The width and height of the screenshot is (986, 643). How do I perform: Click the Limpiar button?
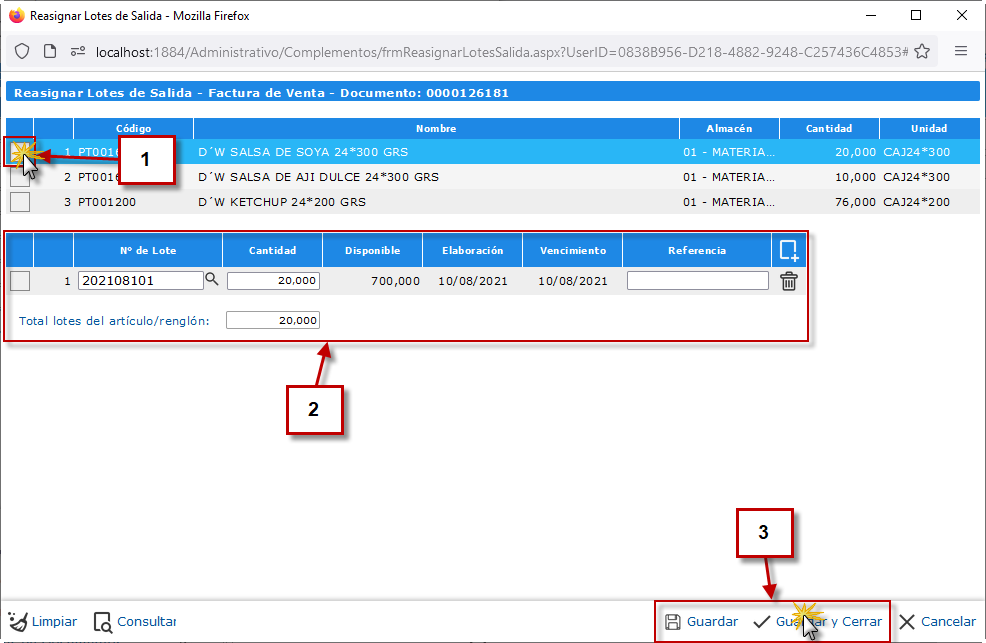[43, 622]
